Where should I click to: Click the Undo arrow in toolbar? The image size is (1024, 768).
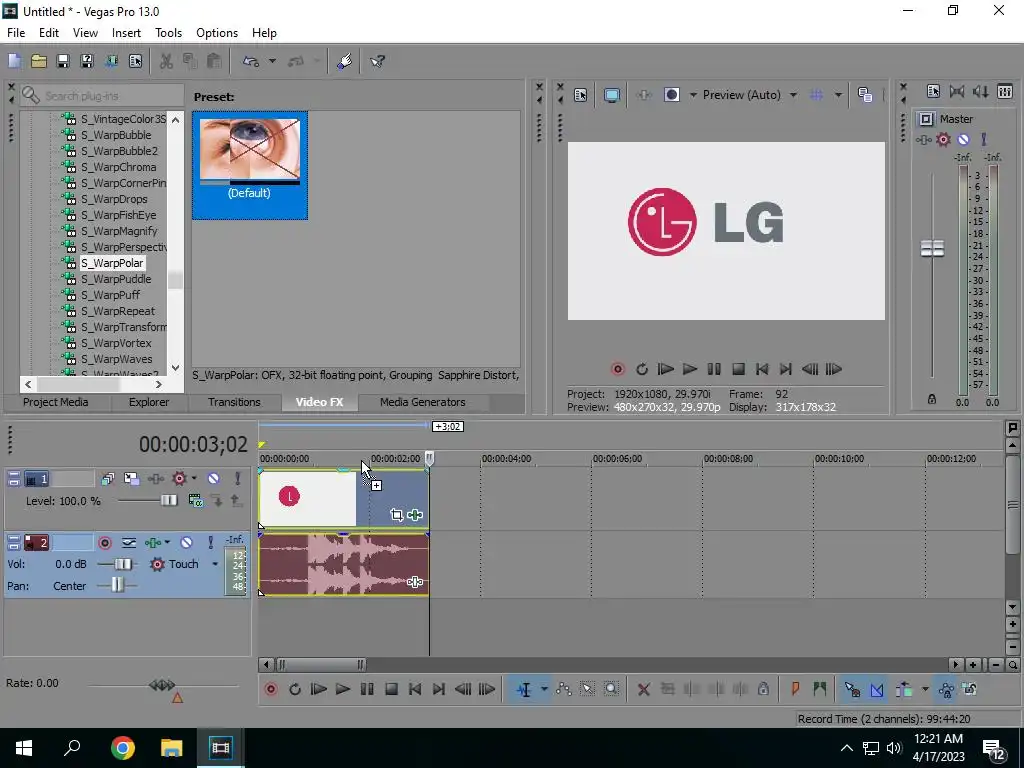pyautogui.click(x=251, y=61)
